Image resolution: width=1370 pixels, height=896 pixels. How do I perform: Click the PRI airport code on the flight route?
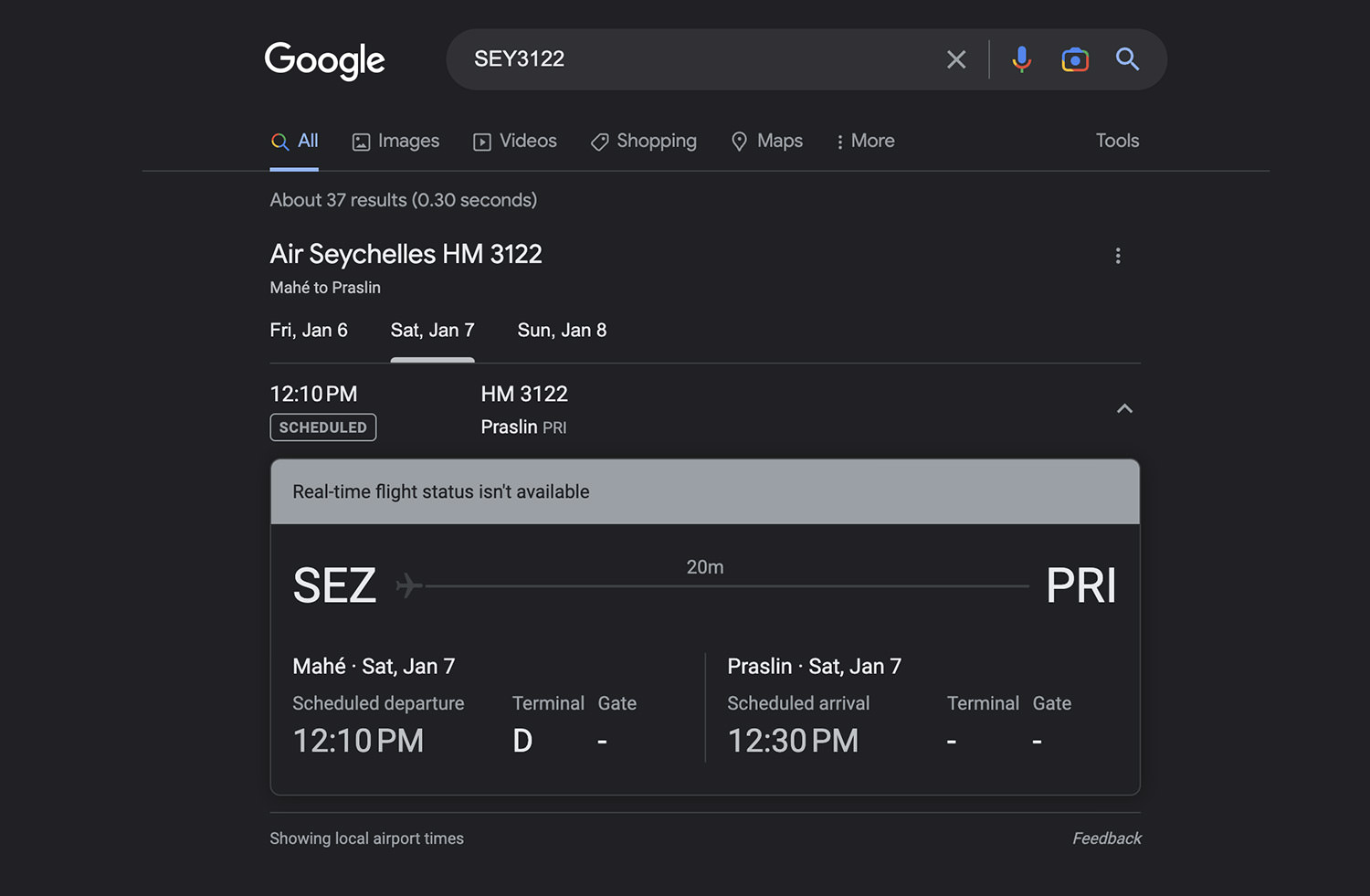tap(1081, 585)
